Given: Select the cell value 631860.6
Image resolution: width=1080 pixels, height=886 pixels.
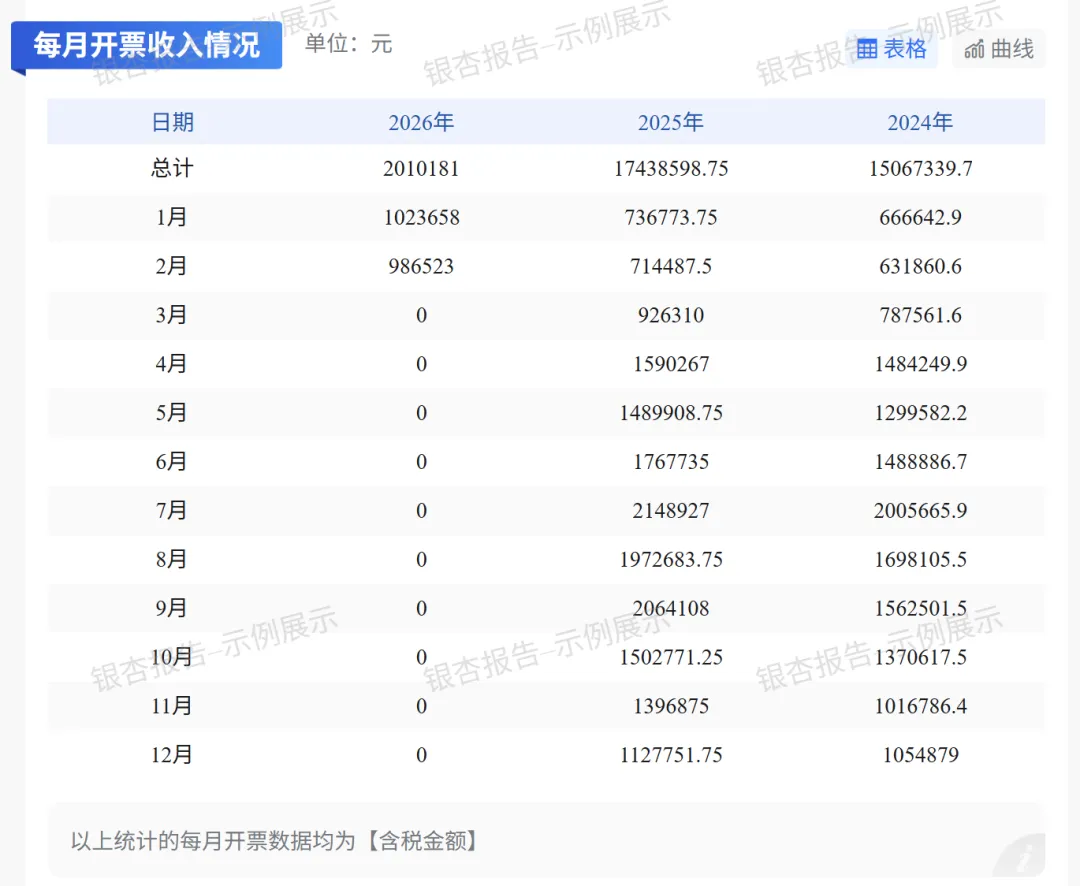Looking at the screenshot, I should tap(920, 267).
